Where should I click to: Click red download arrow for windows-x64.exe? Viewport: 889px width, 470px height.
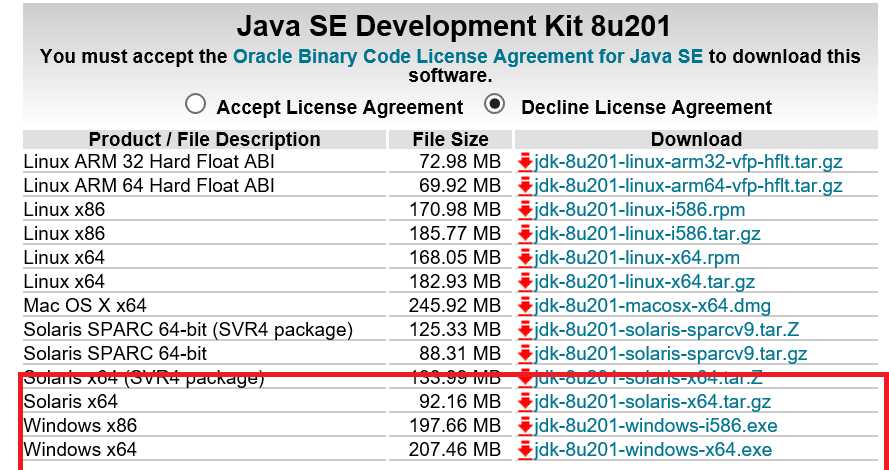(525, 450)
